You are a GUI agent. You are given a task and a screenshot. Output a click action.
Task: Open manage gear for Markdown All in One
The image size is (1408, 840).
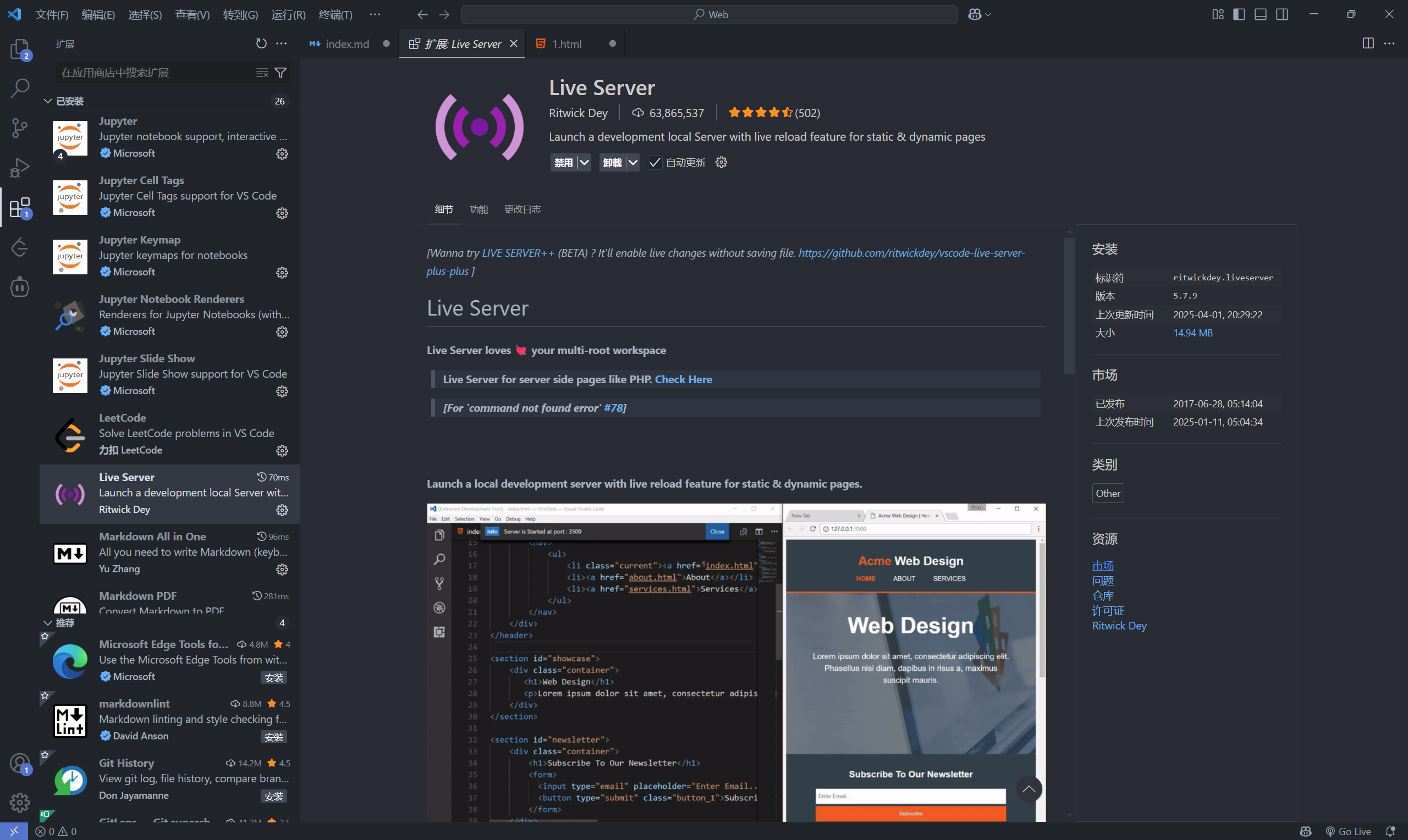pyautogui.click(x=282, y=570)
